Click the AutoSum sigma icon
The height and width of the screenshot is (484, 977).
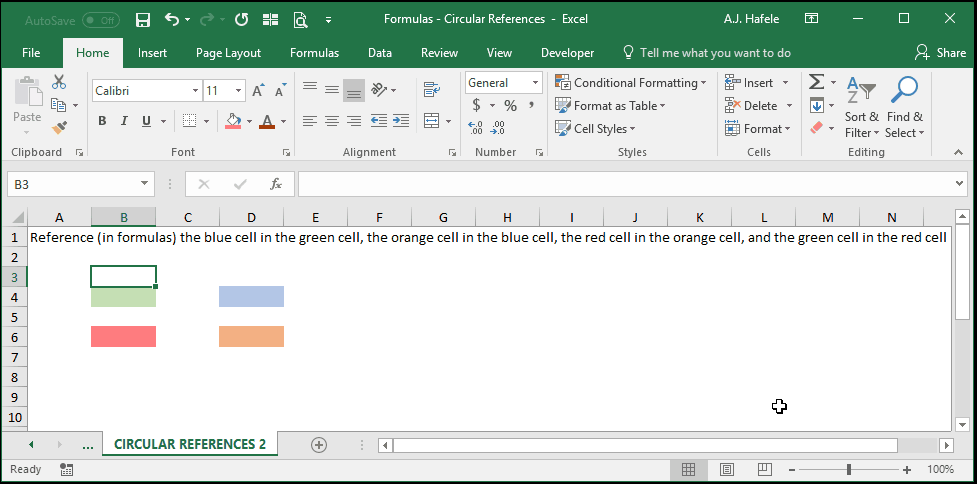point(816,82)
